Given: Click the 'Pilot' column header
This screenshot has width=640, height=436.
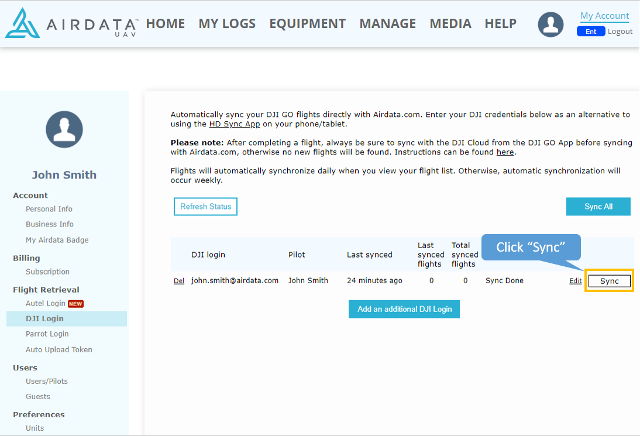Looking at the screenshot, I should coord(297,255).
